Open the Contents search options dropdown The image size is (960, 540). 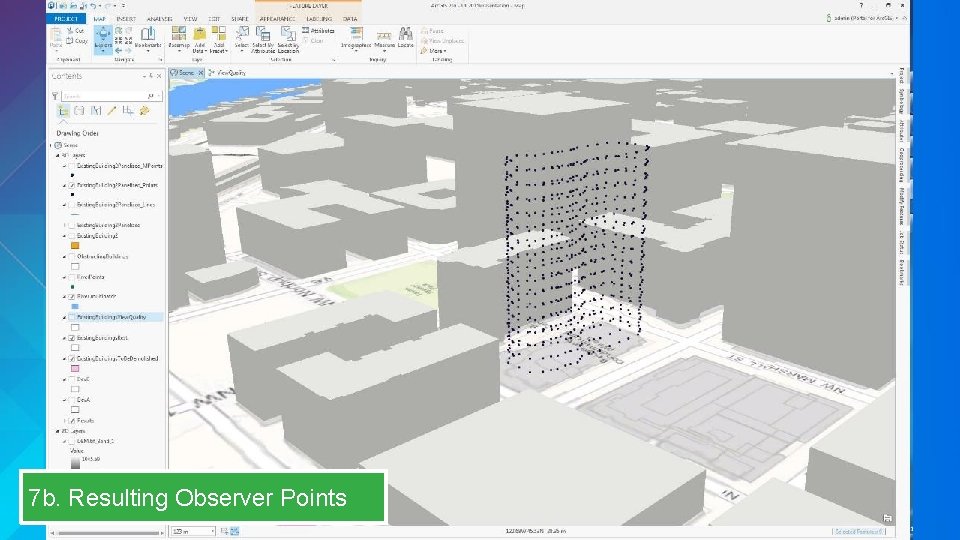pyautogui.click(x=159, y=96)
